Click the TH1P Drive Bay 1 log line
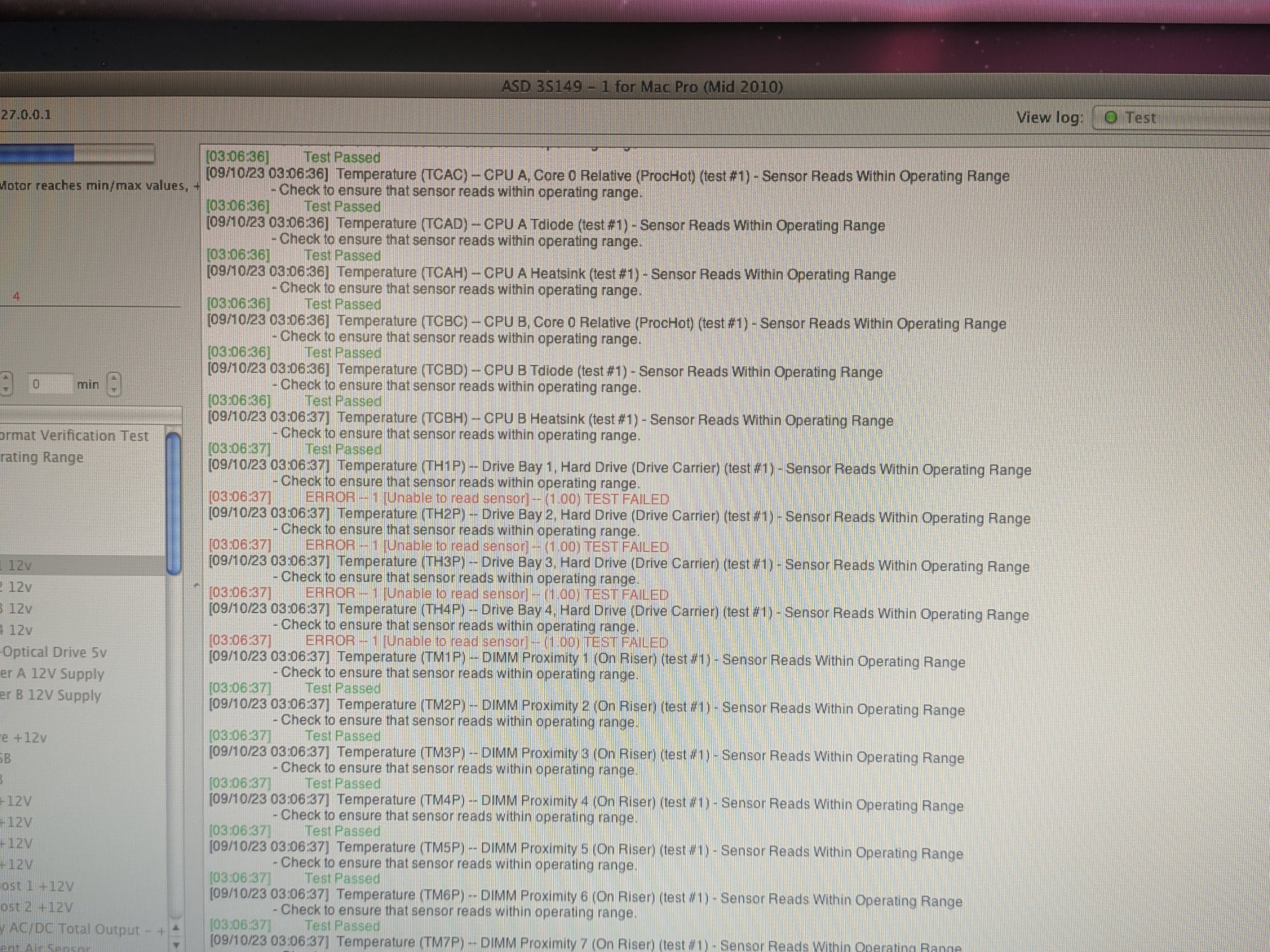1270x952 pixels. pyautogui.click(x=619, y=468)
